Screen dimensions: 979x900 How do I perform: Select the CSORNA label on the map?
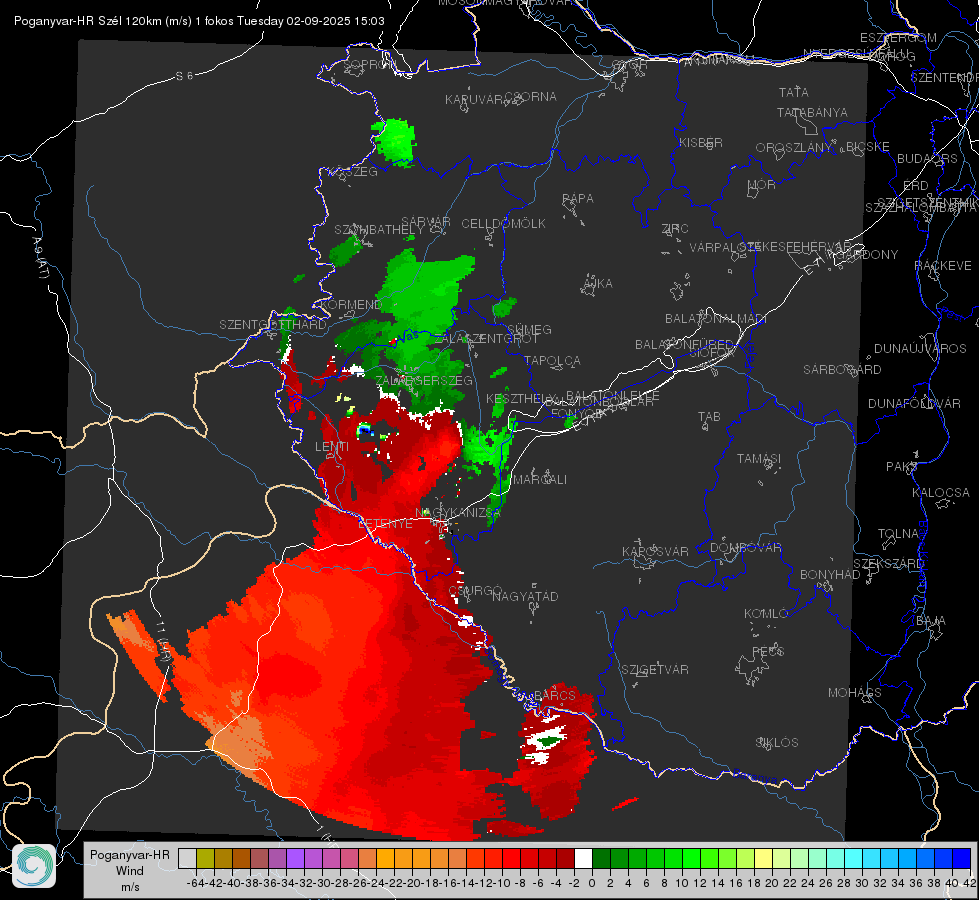tap(531, 97)
